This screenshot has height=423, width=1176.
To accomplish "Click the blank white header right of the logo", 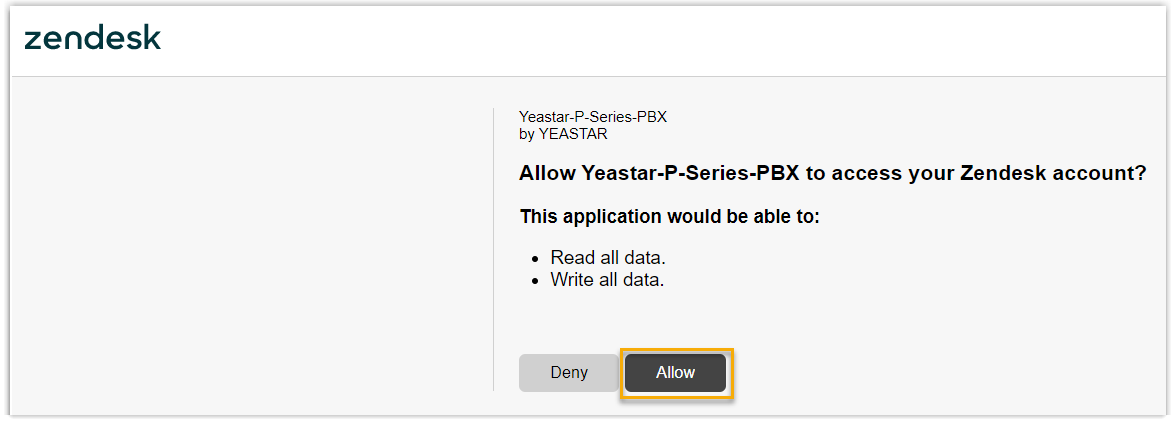I will pos(650,40).
